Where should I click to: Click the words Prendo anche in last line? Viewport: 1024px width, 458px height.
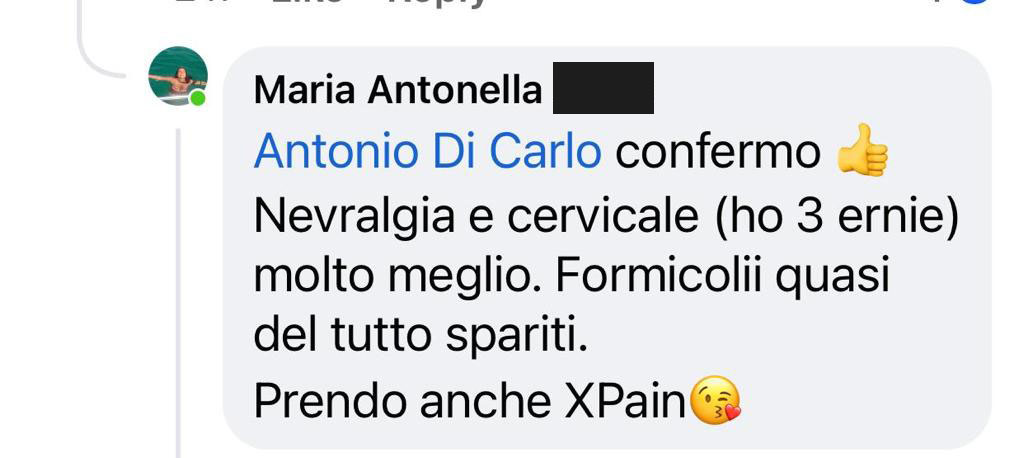tap(402, 401)
